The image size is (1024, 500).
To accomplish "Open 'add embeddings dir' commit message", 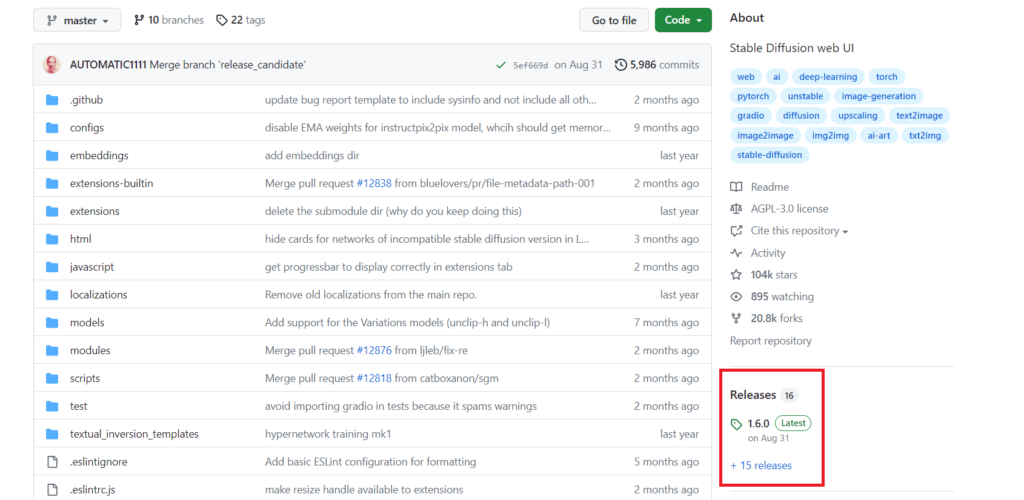I will 312,156.
